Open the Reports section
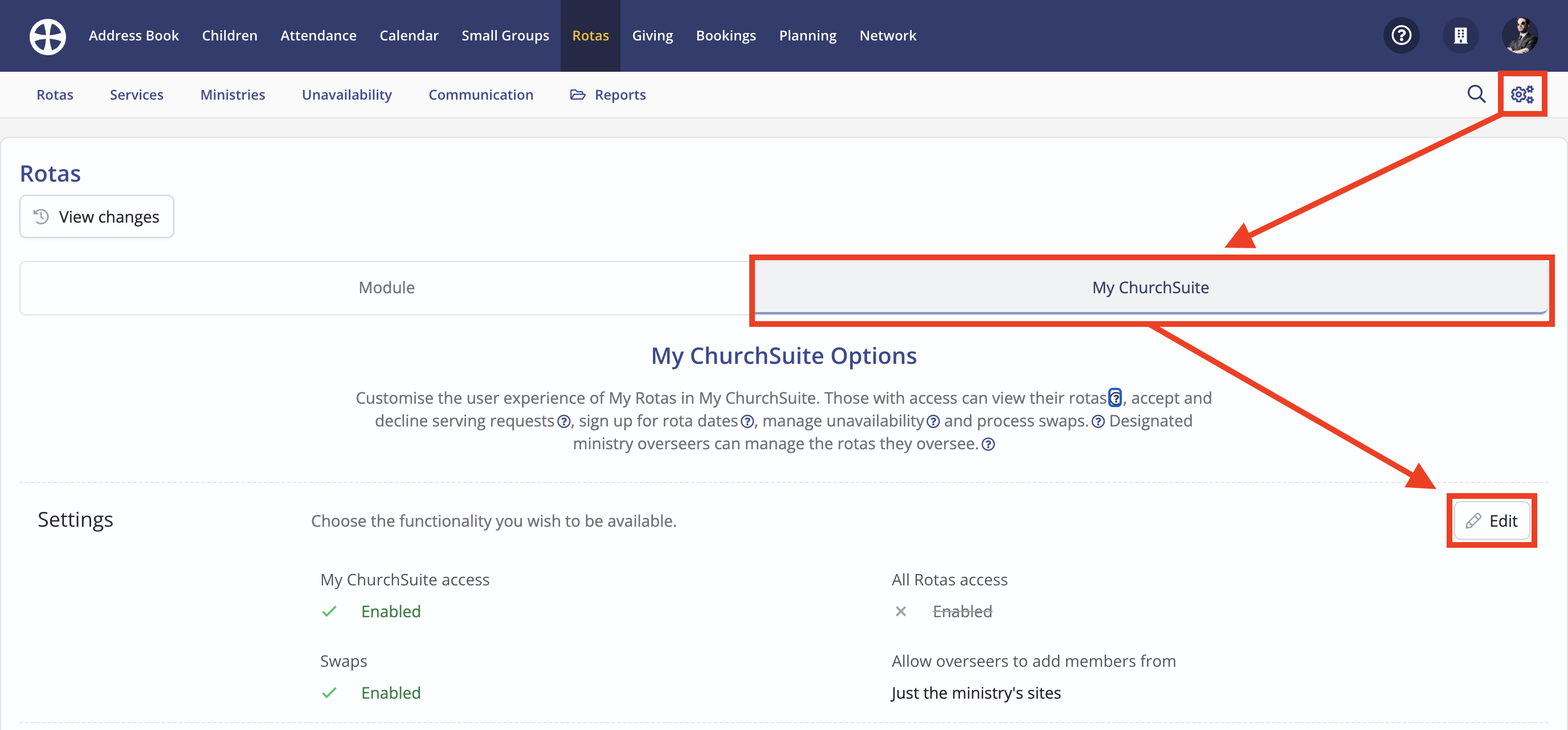 point(608,95)
